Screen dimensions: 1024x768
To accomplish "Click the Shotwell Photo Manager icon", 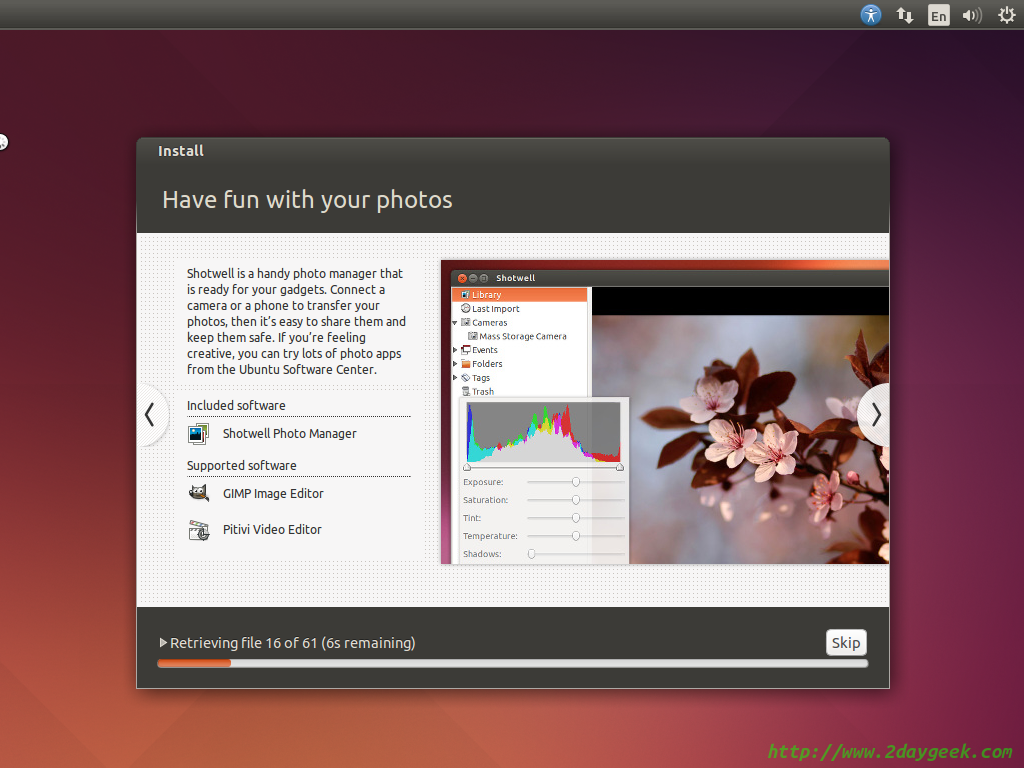I will (x=198, y=434).
